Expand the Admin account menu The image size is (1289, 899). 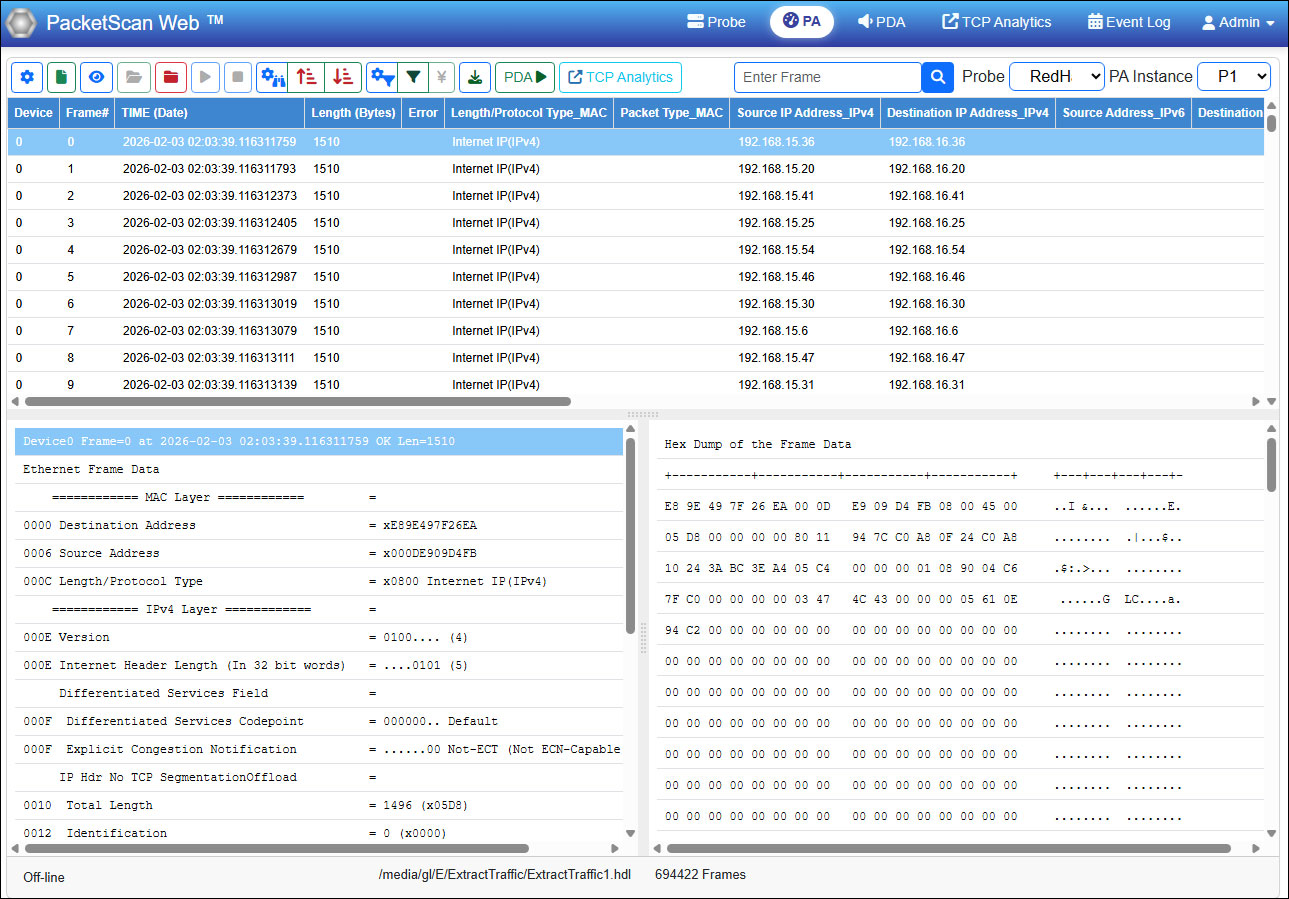(1237, 21)
